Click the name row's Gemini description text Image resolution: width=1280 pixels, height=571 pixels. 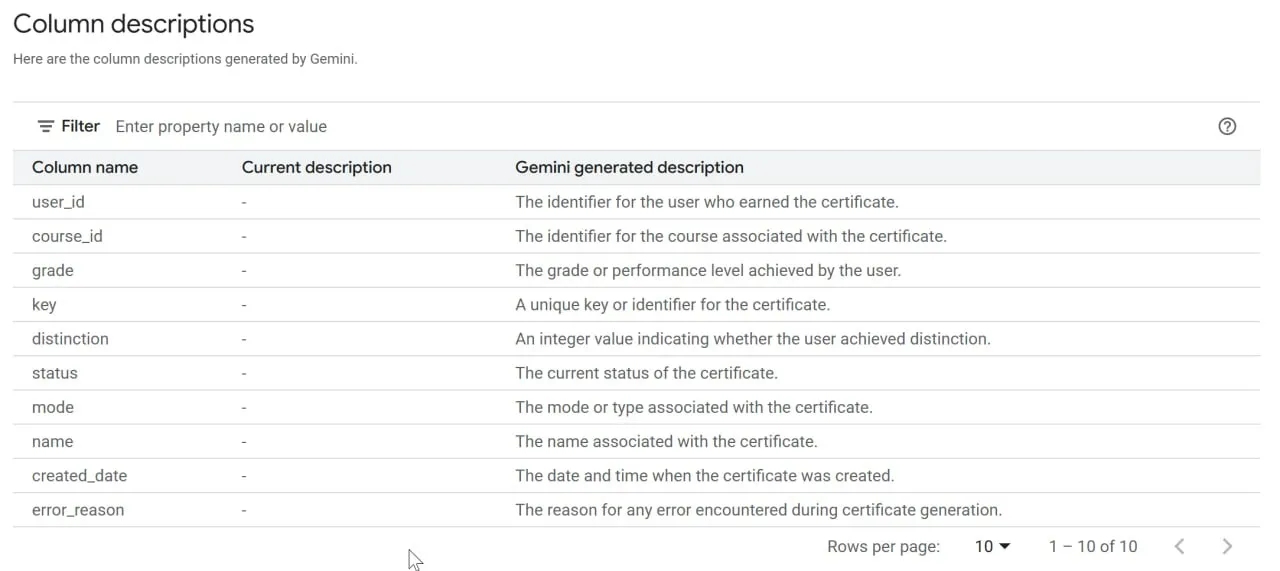(666, 441)
